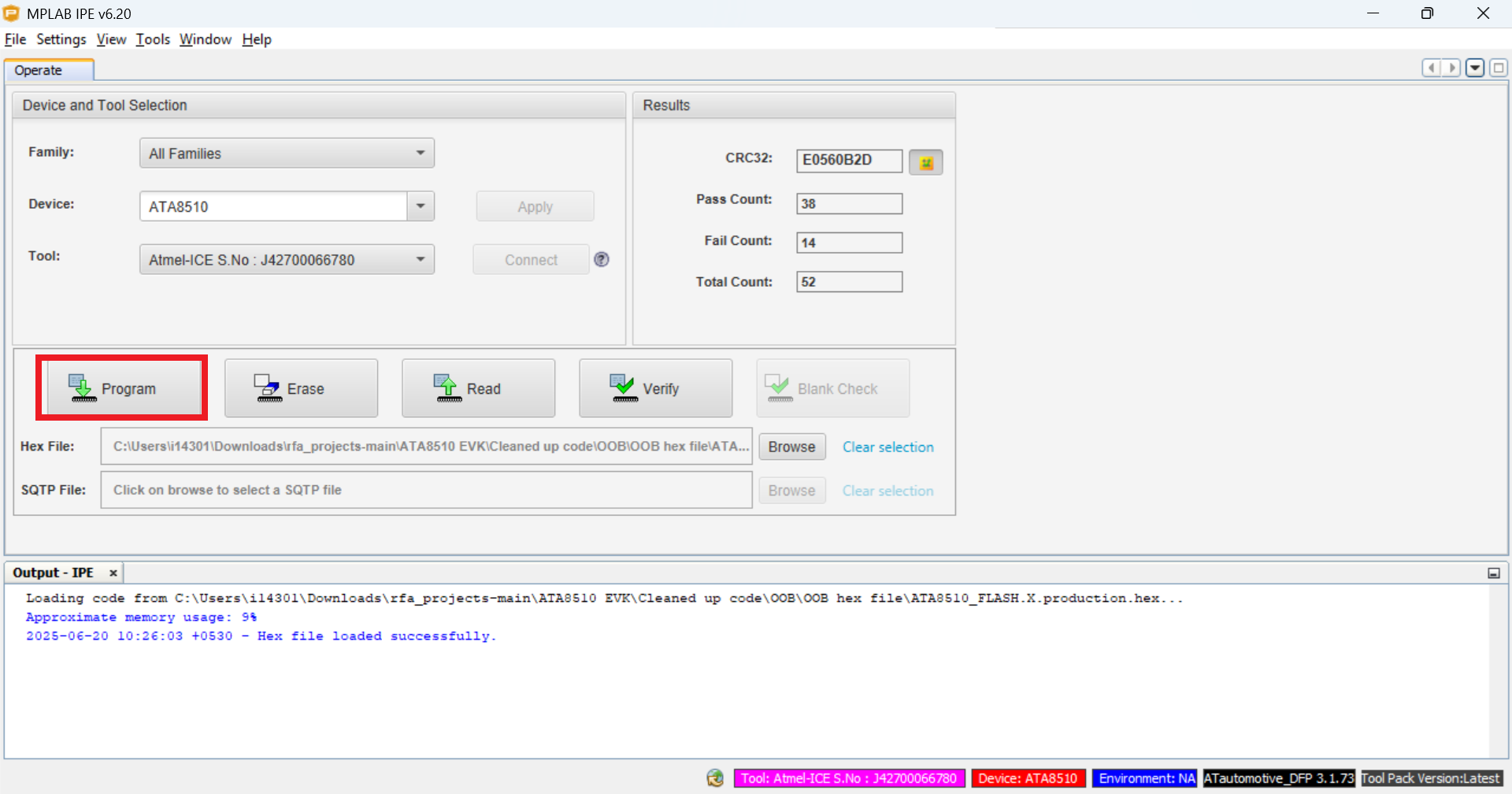The image size is (1512, 794).
Task: Browse for a Hex file
Action: click(x=791, y=447)
